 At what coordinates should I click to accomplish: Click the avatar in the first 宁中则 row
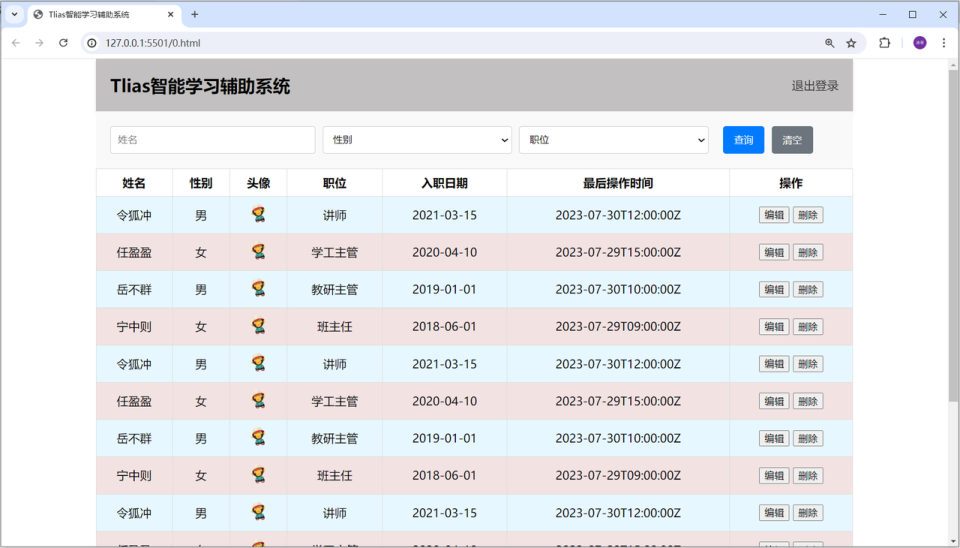click(x=258, y=326)
